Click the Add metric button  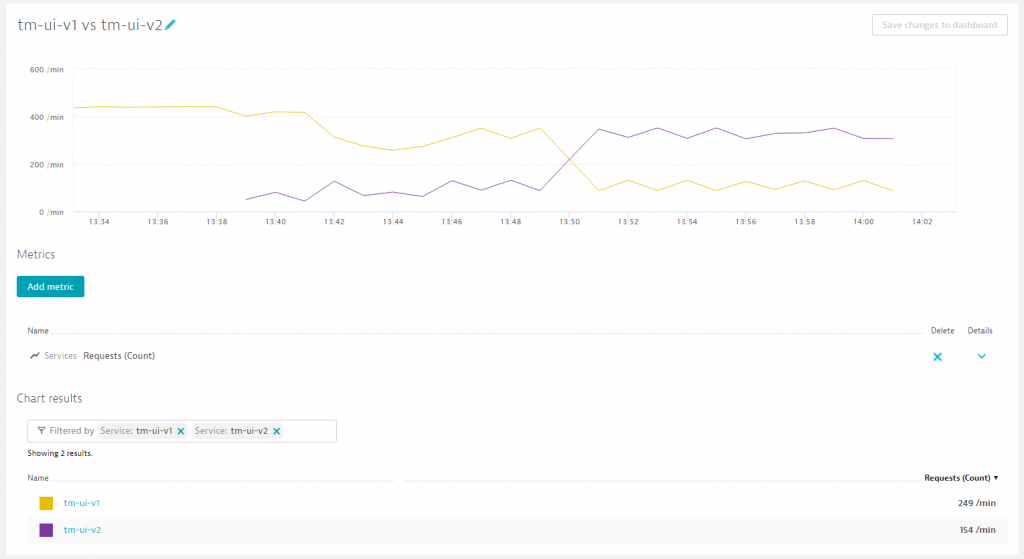point(51,287)
